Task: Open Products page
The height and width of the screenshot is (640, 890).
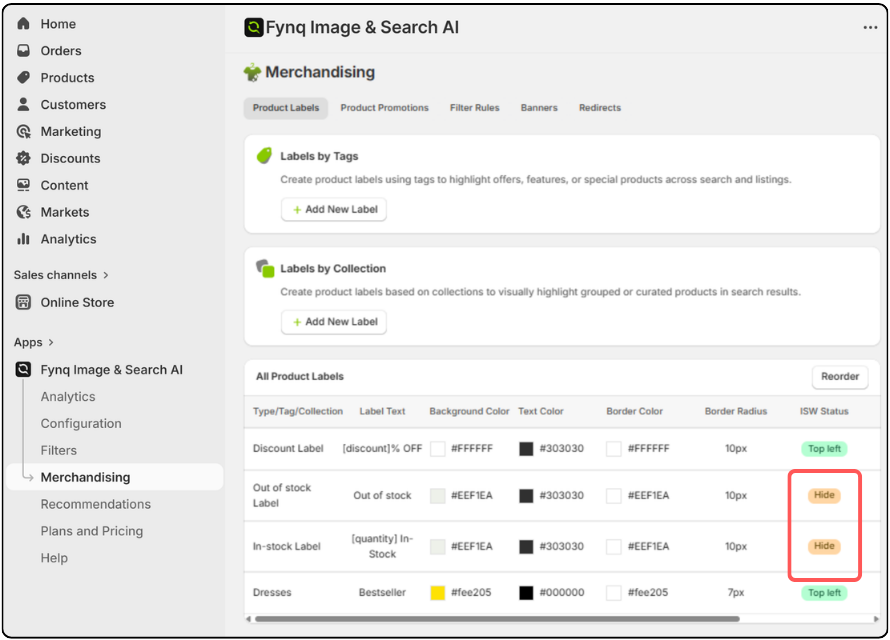Action: tap(68, 78)
